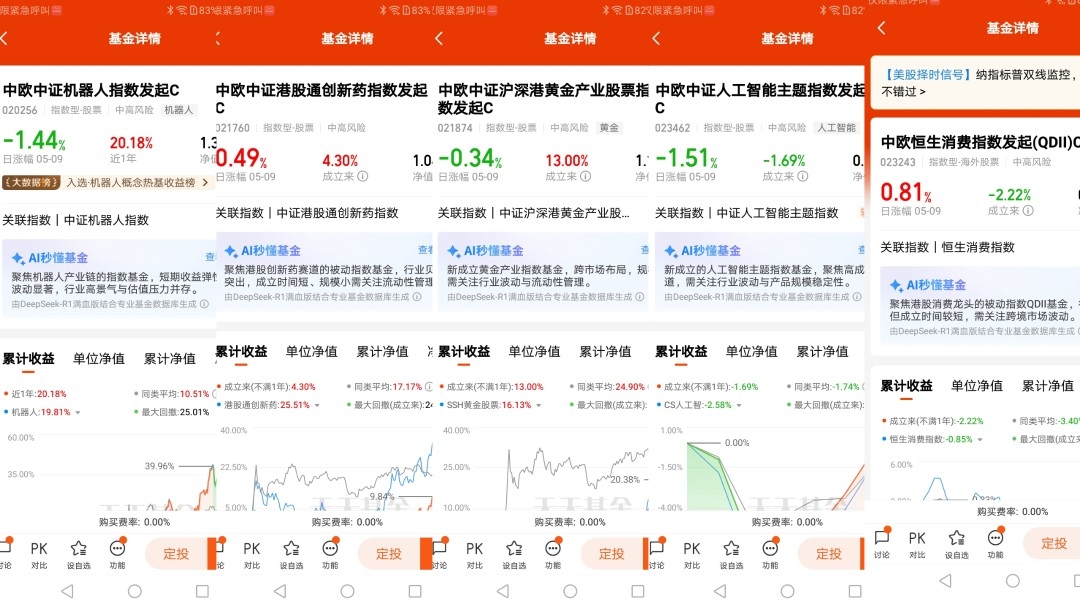Open 功能 menu on the 黄金产业 fund screen
1080x608 pixels.
click(x=553, y=554)
